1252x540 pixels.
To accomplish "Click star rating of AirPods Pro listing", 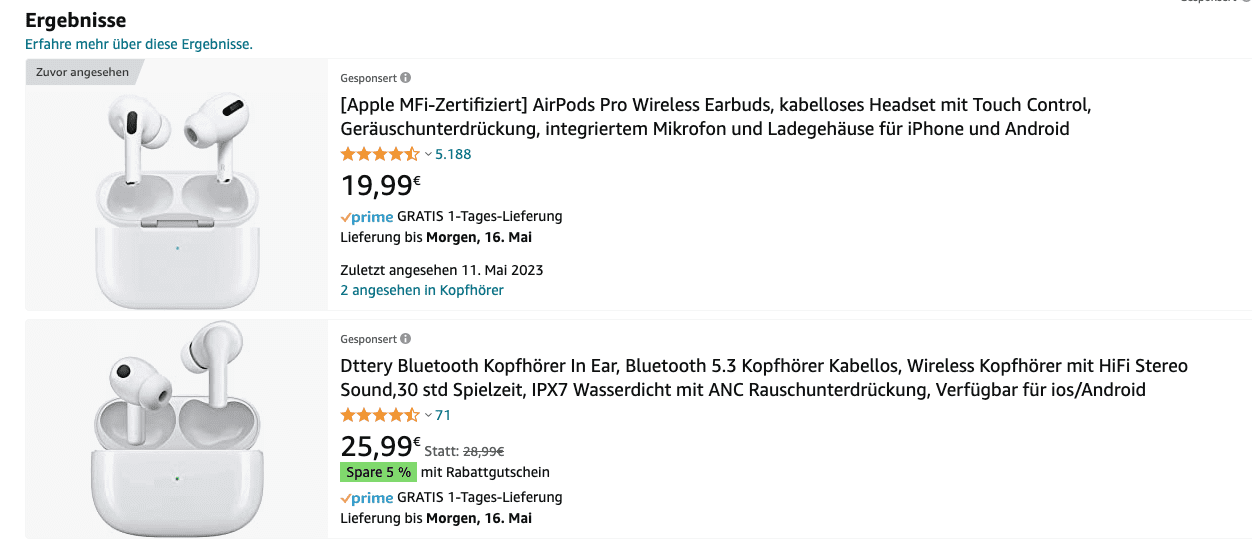I will pos(380,154).
